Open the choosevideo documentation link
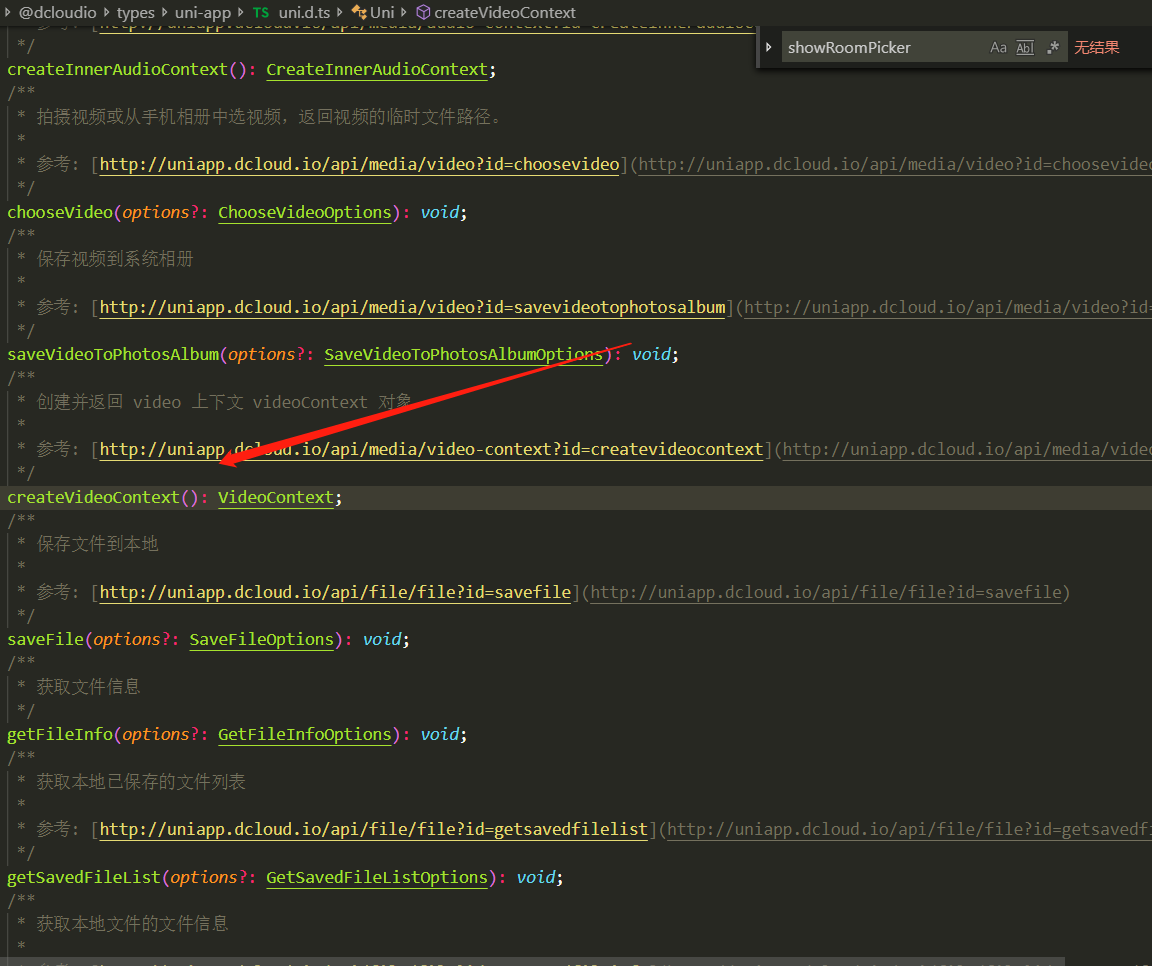Image resolution: width=1152 pixels, height=966 pixels. pyautogui.click(x=359, y=164)
